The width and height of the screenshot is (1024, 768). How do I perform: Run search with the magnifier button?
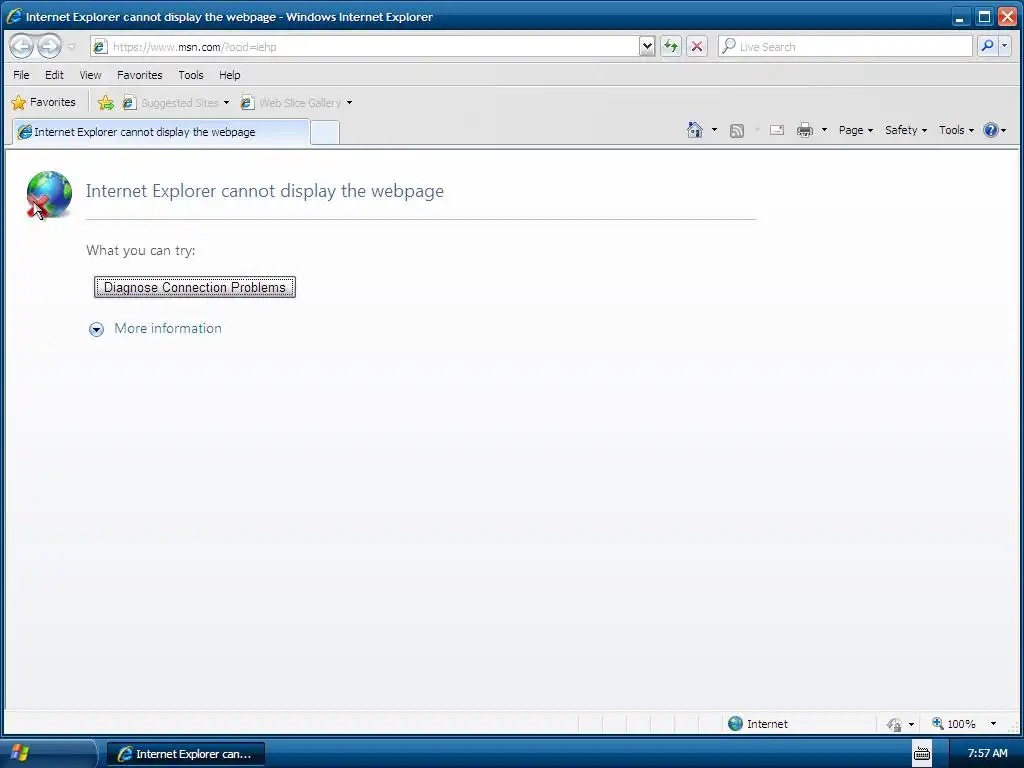(x=987, y=46)
